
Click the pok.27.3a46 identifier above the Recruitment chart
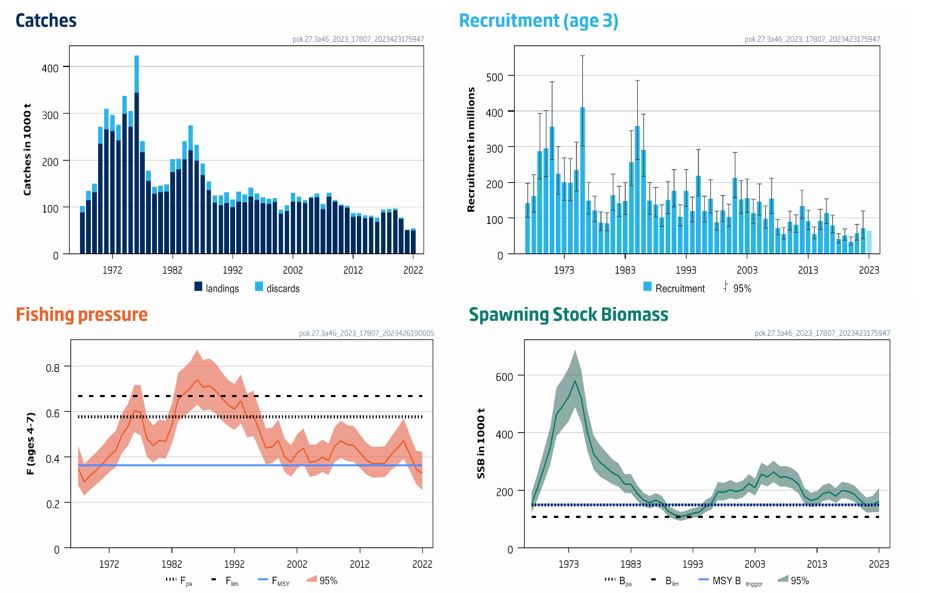click(x=812, y=39)
